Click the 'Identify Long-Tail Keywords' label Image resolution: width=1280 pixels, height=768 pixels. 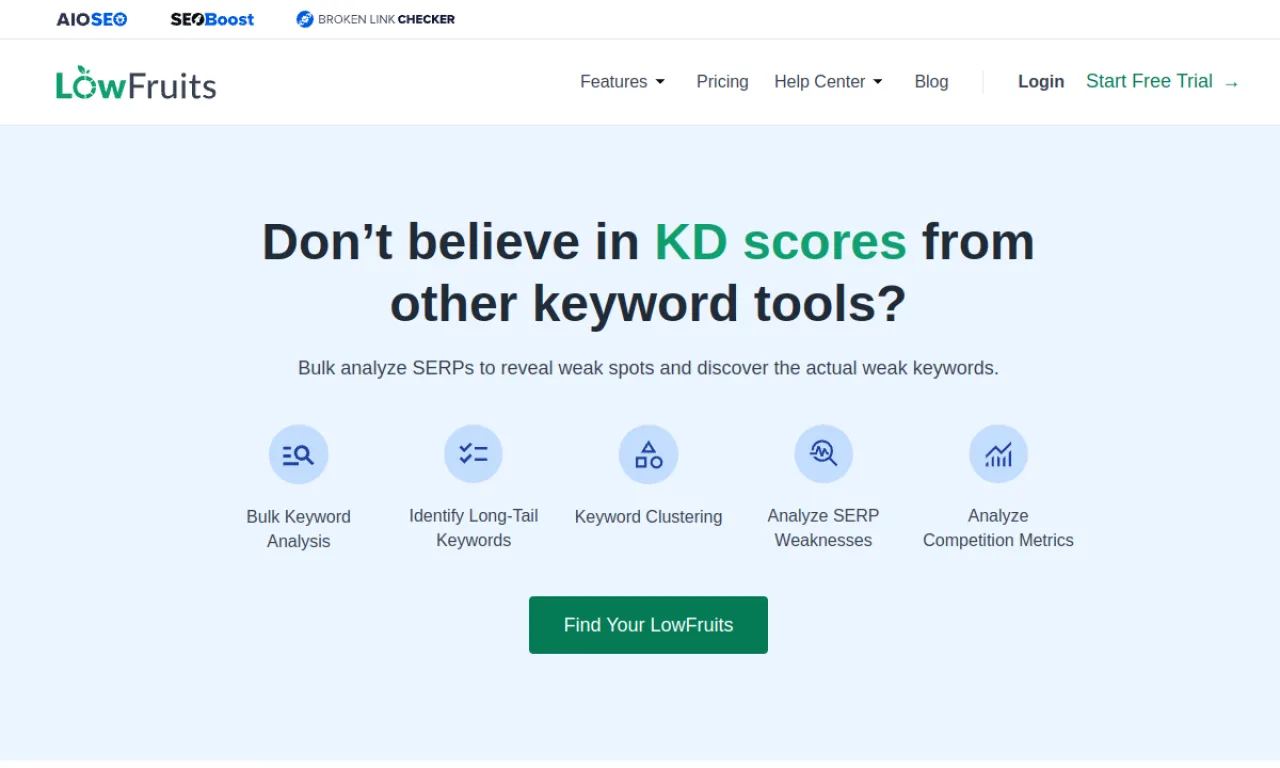click(473, 528)
